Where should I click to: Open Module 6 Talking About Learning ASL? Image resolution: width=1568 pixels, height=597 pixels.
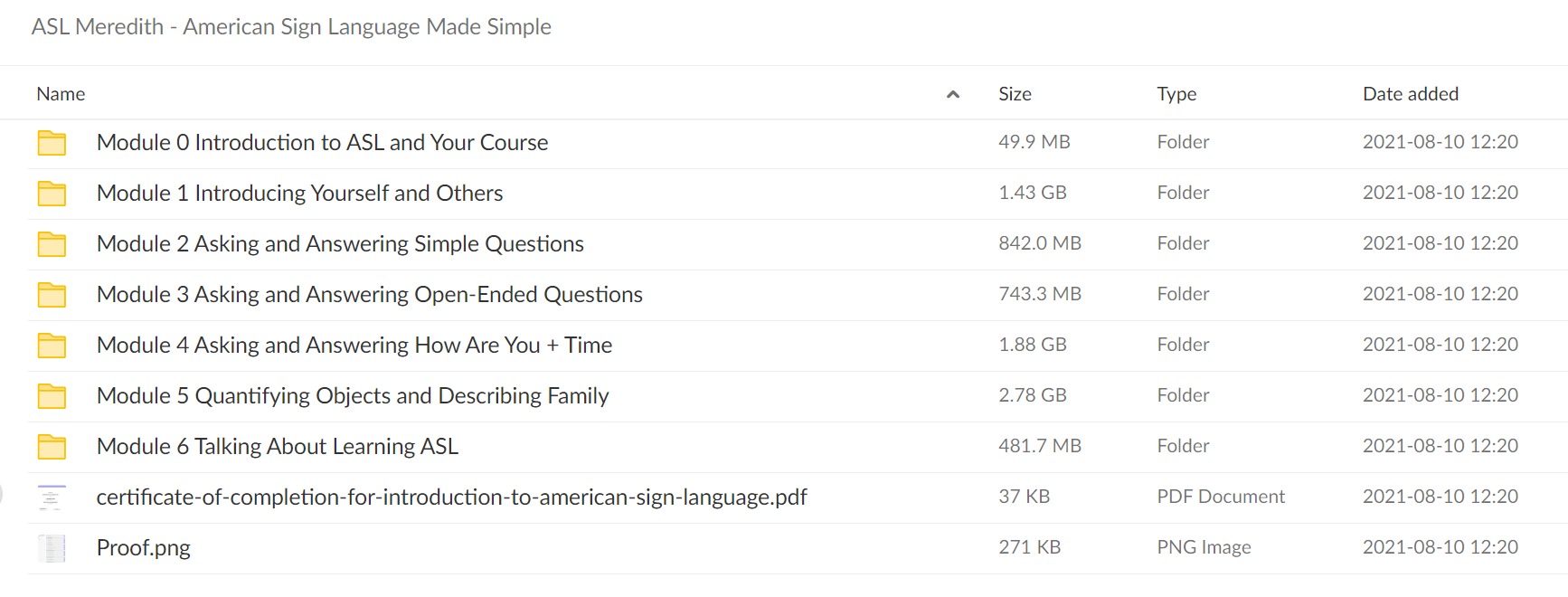pyautogui.click(x=278, y=447)
